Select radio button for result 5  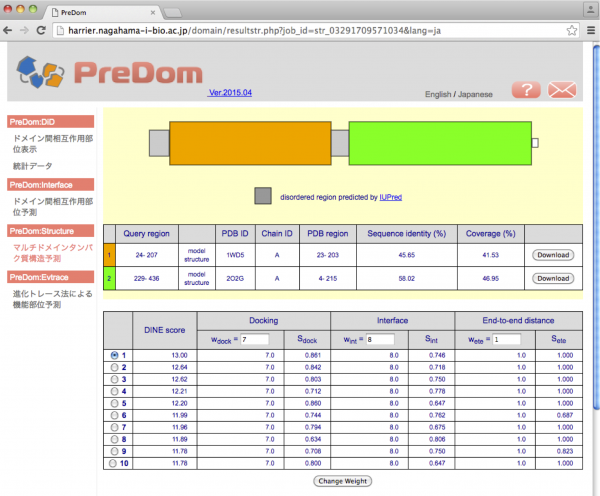tap(115, 400)
